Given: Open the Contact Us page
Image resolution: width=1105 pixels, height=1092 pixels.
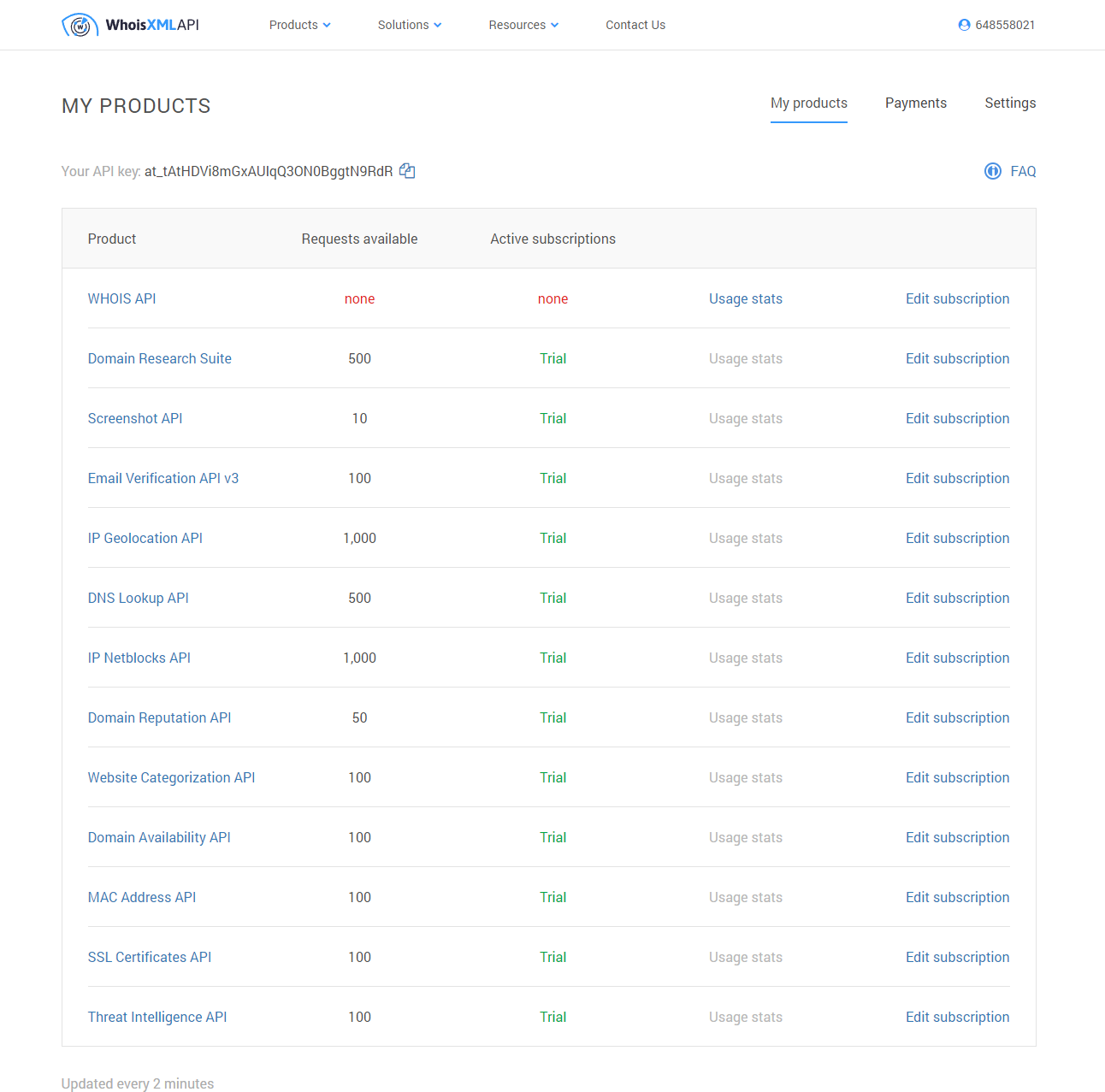Looking at the screenshot, I should click(x=635, y=25).
